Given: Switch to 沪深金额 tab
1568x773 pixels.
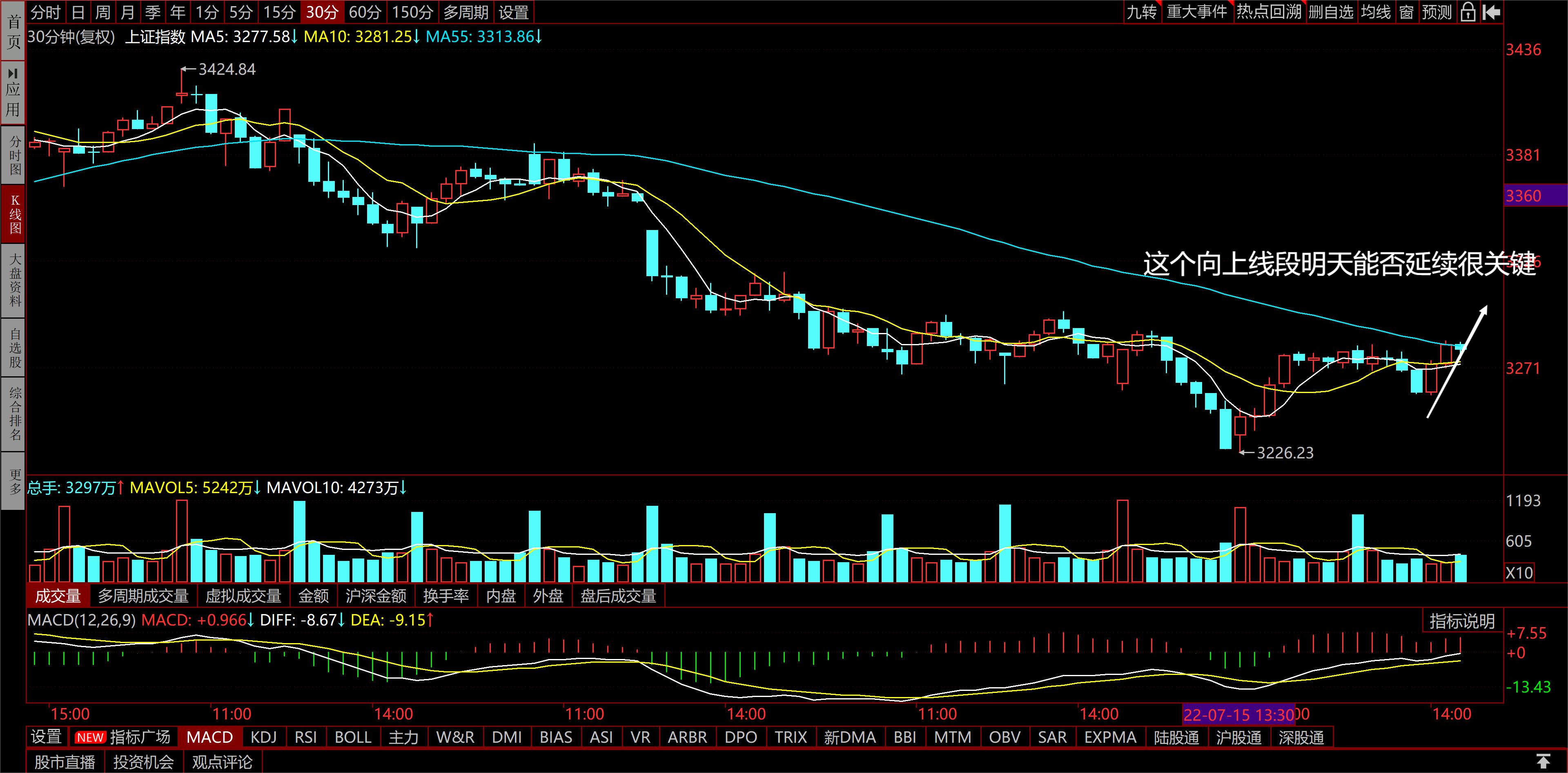Looking at the screenshot, I should pos(376,596).
